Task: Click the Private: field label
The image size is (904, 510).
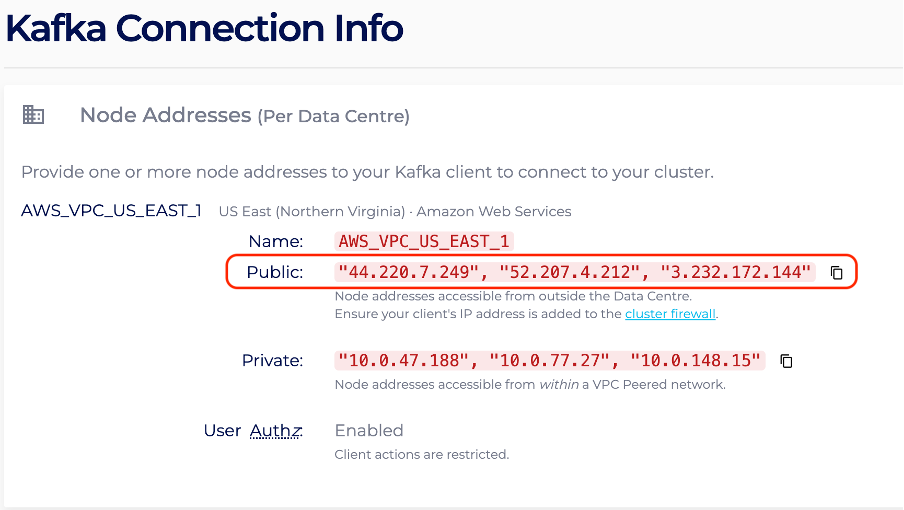Action: 272,361
